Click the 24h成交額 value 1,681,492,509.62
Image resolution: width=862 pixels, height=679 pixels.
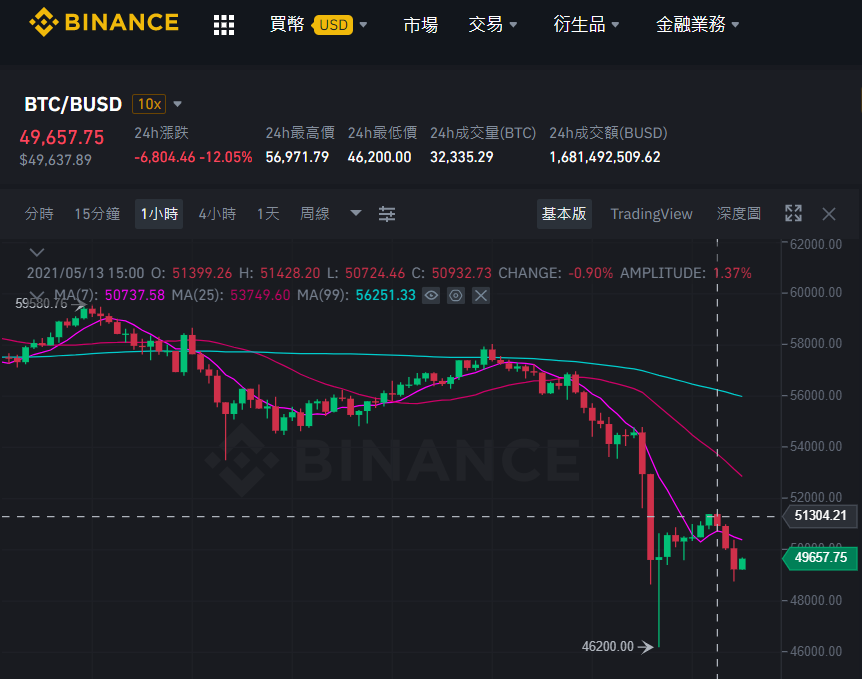click(605, 157)
